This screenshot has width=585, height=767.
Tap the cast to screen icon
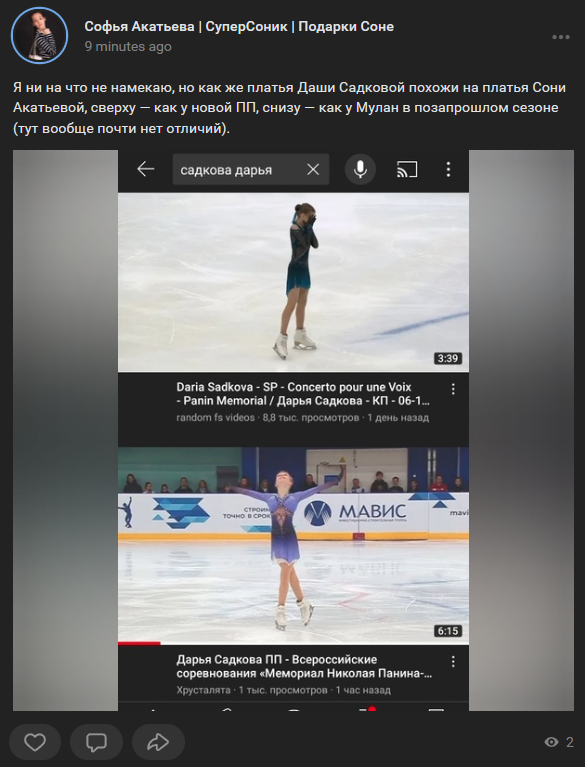pyautogui.click(x=407, y=170)
